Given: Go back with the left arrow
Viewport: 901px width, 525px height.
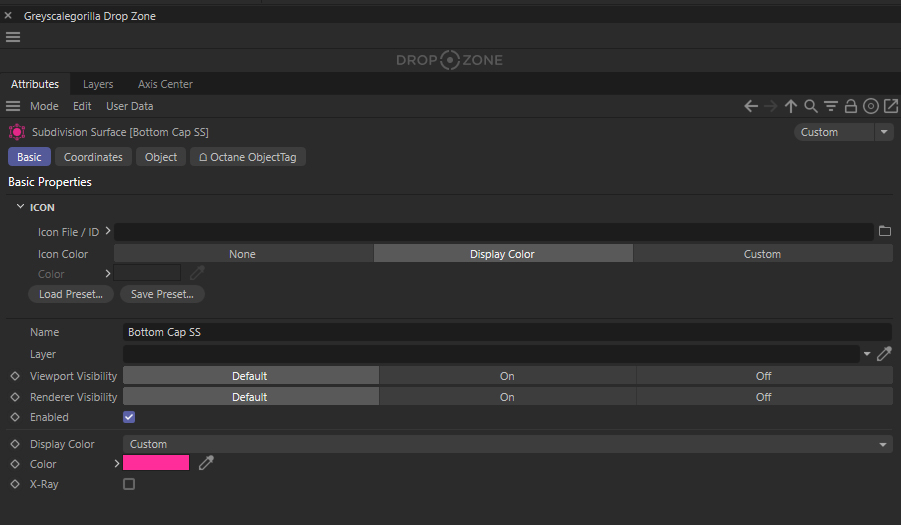Looking at the screenshot, I should (x=750, y=106).
